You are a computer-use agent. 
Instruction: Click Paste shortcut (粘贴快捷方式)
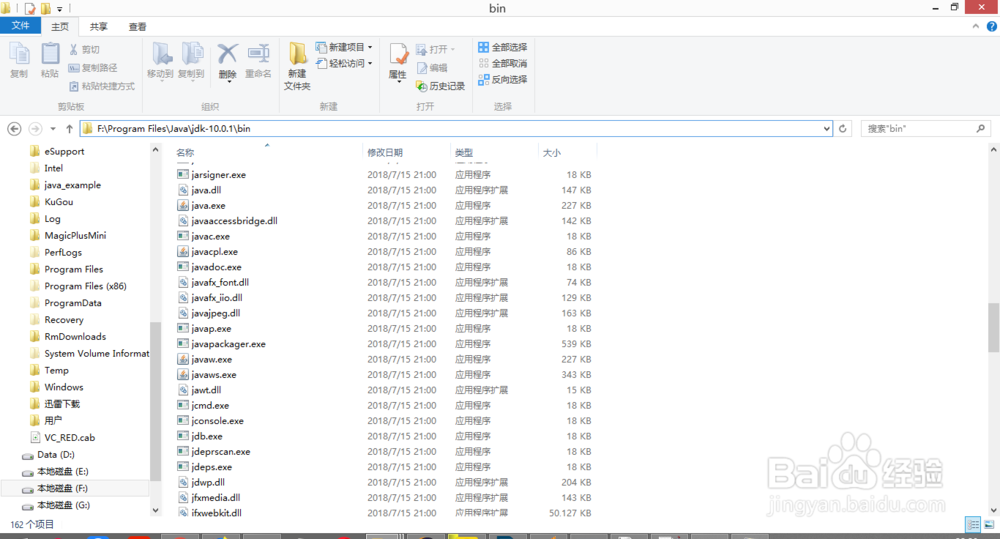coord(102,86)
